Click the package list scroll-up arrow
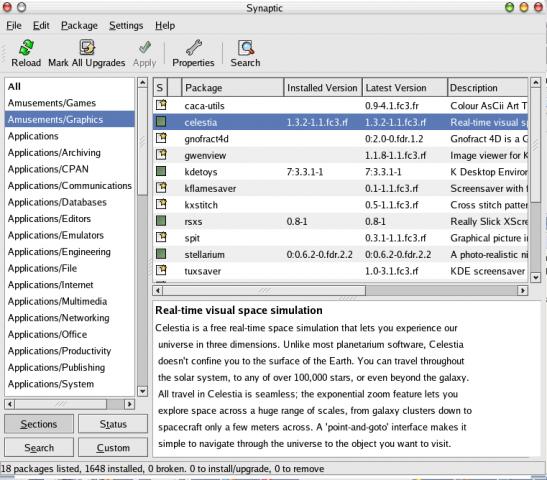Viewport: 547px width, 480px height. 535,82
